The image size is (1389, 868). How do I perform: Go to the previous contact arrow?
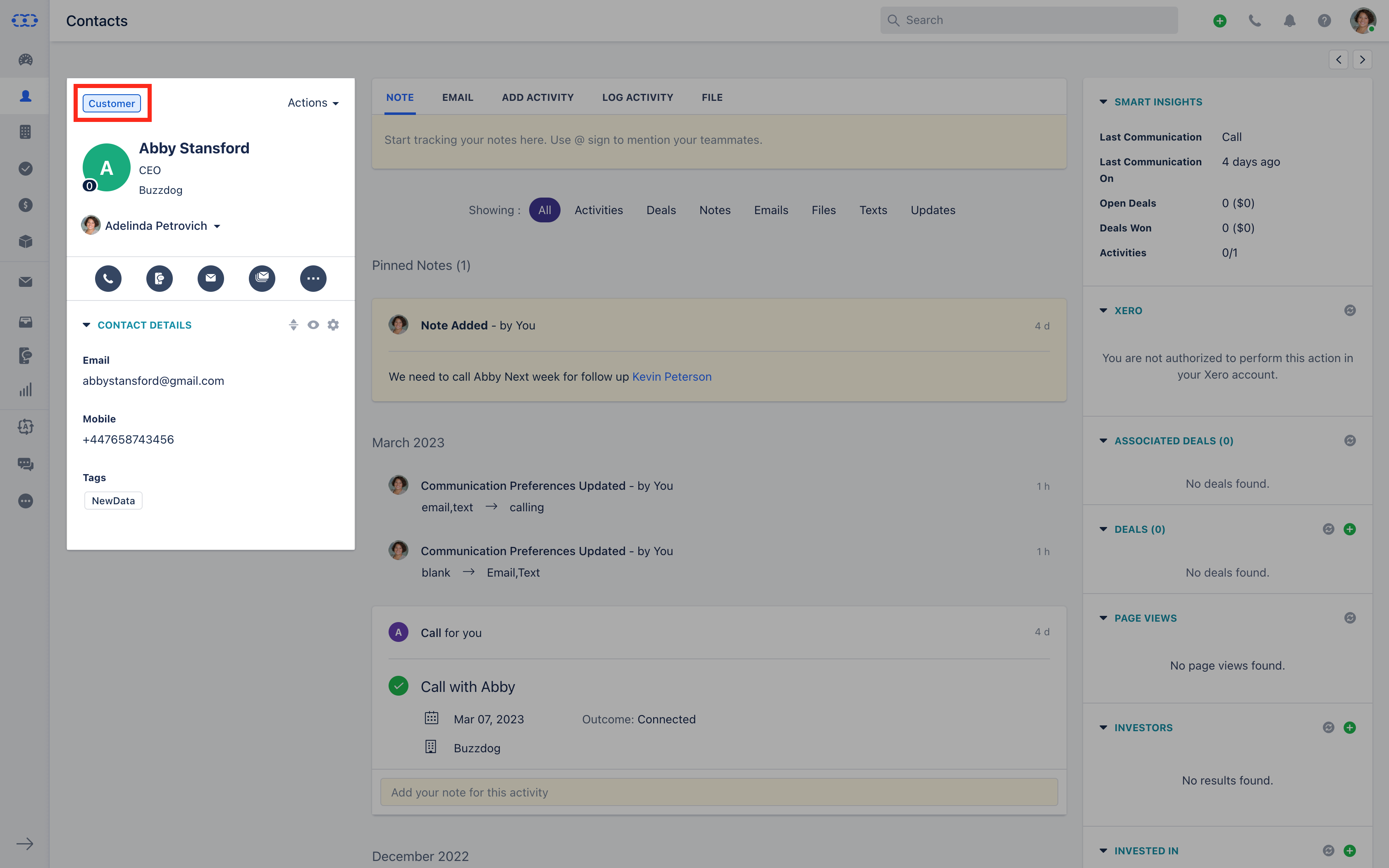(1339, 60)
